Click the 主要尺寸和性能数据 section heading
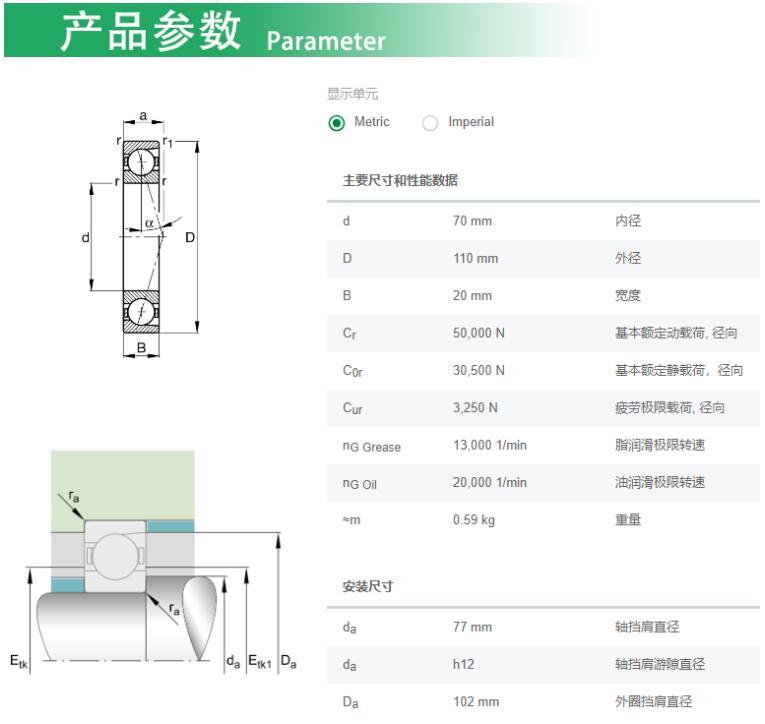Viewport: 765px width, 724px height. tap(400, 181)
